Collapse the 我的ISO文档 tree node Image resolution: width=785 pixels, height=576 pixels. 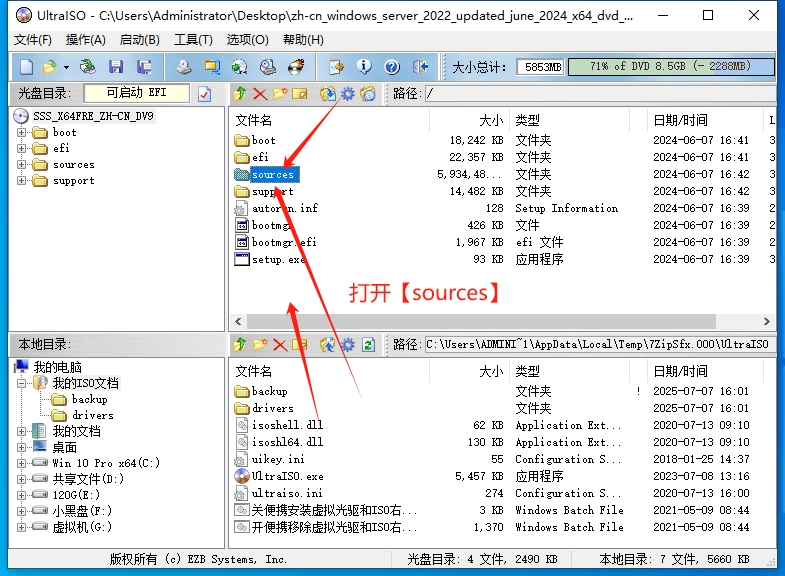22,383
